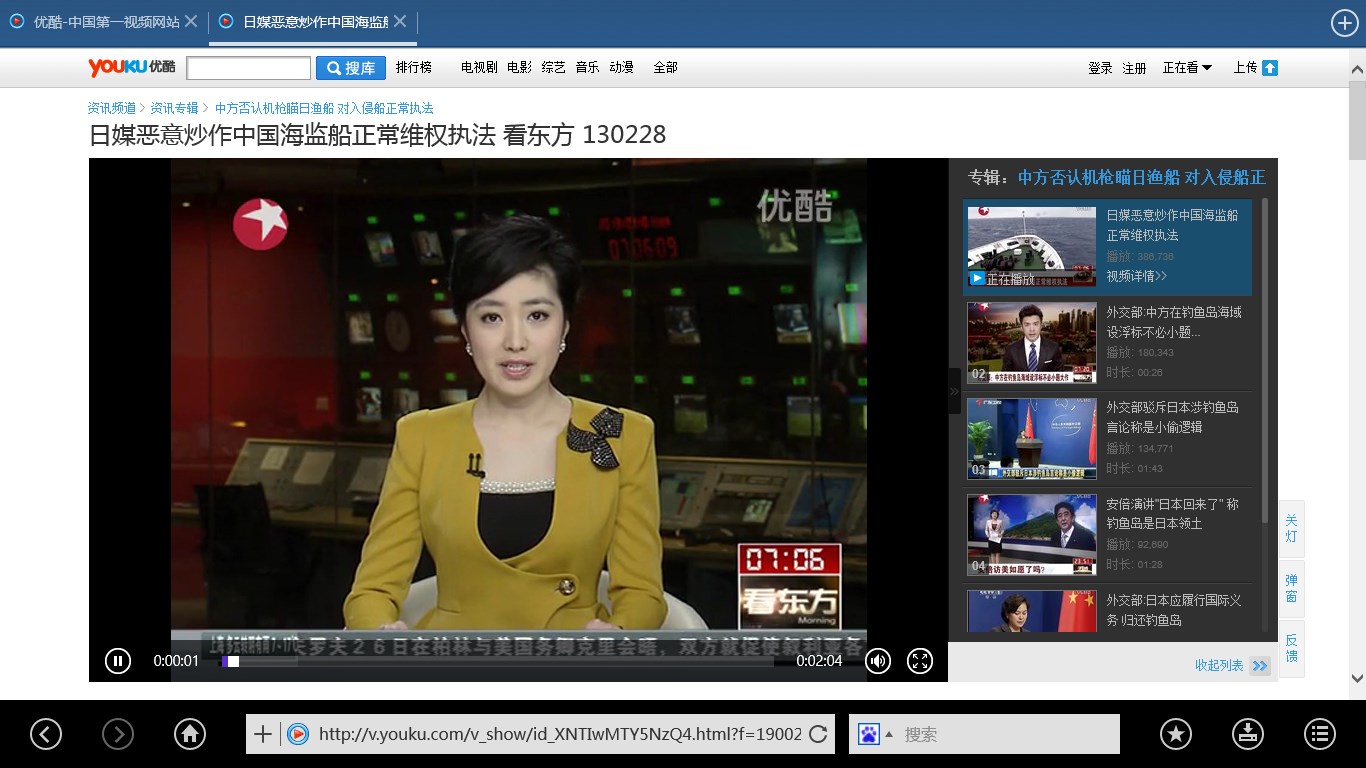Click the Youku logo
Image resolution: width=1366 pixels, height=768 pixels.
[131, 67]
